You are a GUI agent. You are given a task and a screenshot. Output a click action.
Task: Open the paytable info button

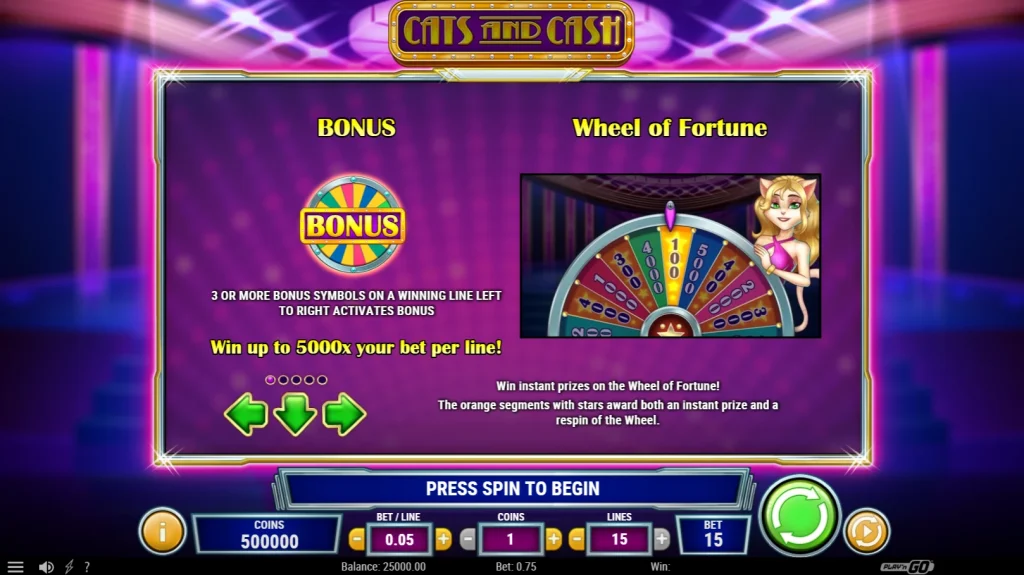coord(162,531)
